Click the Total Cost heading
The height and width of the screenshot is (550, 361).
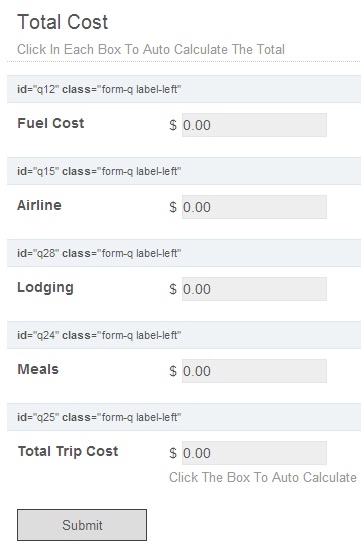63,22
